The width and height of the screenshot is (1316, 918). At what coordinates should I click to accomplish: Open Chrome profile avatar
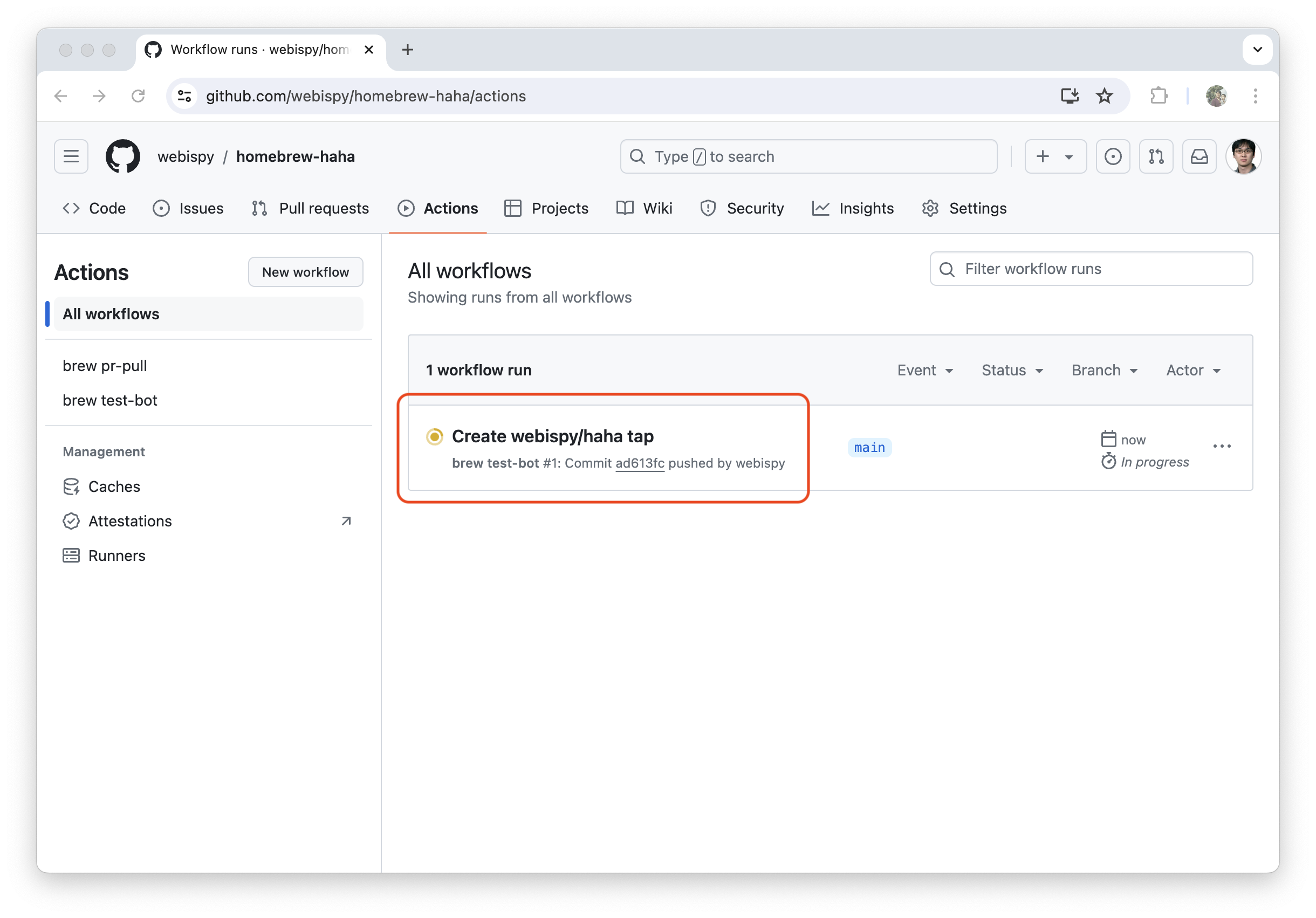point(1216,95)
